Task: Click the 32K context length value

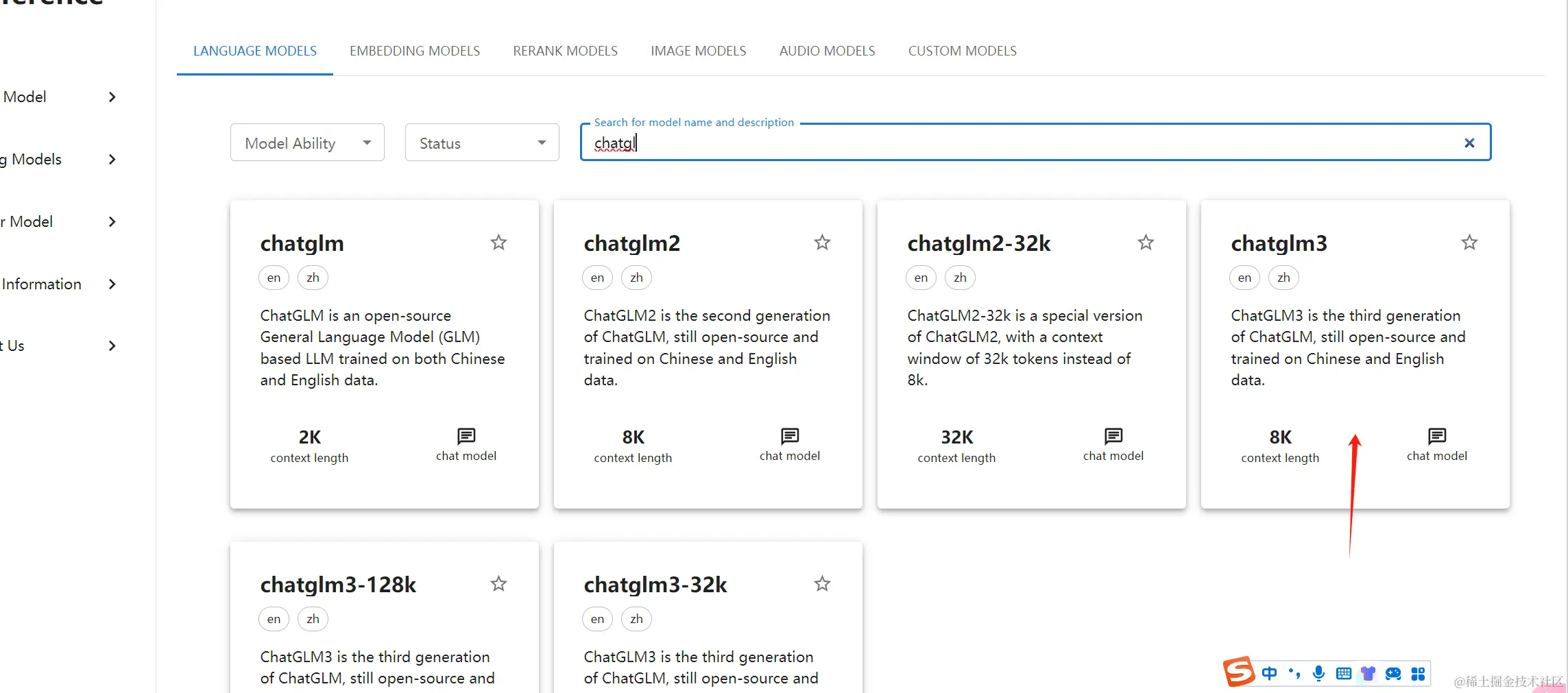Action: [957, 437]
